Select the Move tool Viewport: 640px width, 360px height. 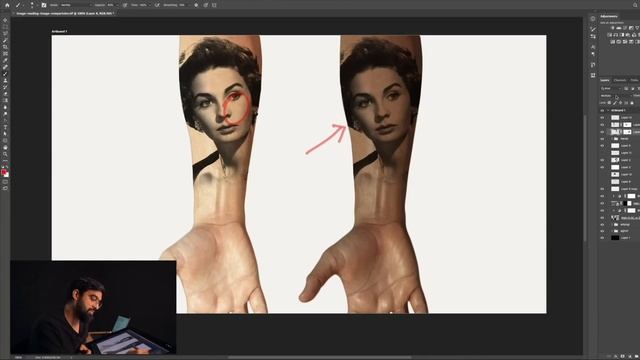(x=5, y=20)
